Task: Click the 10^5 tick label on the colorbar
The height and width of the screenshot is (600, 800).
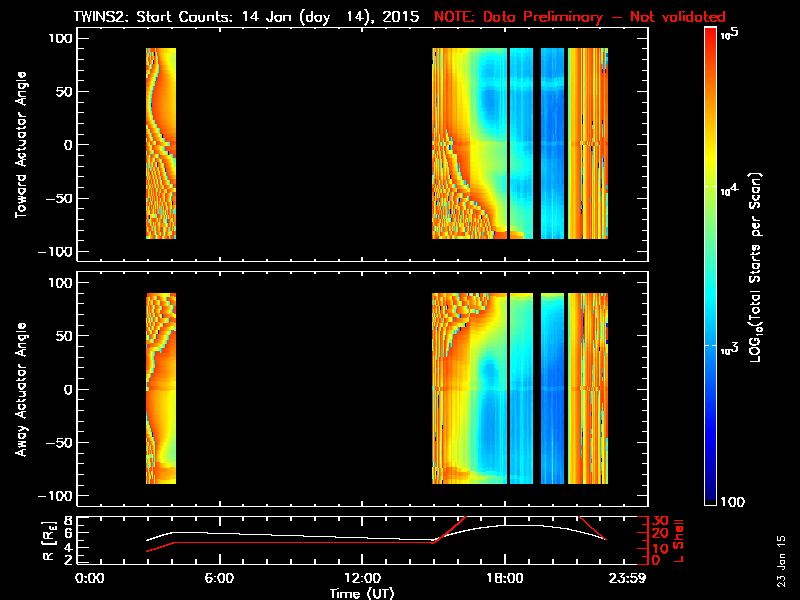Action: pyautogui.click(x=730, y=34)
